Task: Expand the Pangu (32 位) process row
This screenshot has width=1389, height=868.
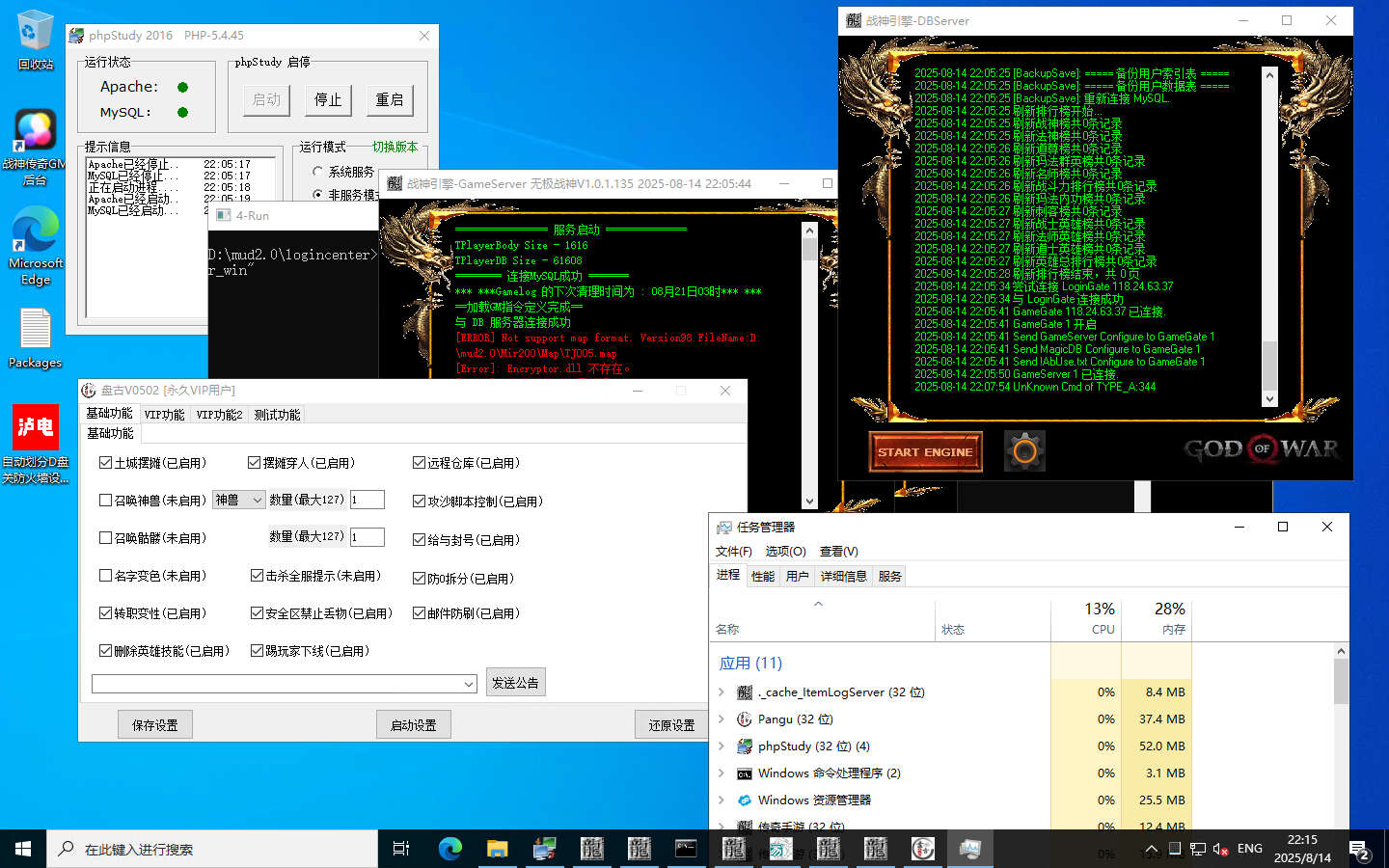Action: (x=722, y=719)
